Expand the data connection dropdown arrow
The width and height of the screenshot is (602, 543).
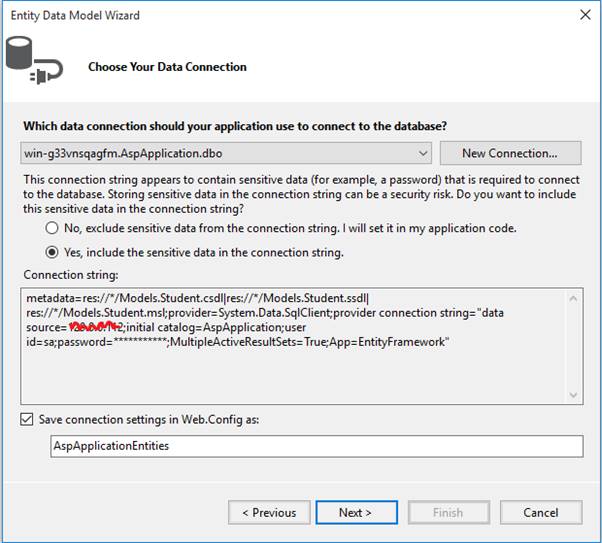[x=424, y=154]
